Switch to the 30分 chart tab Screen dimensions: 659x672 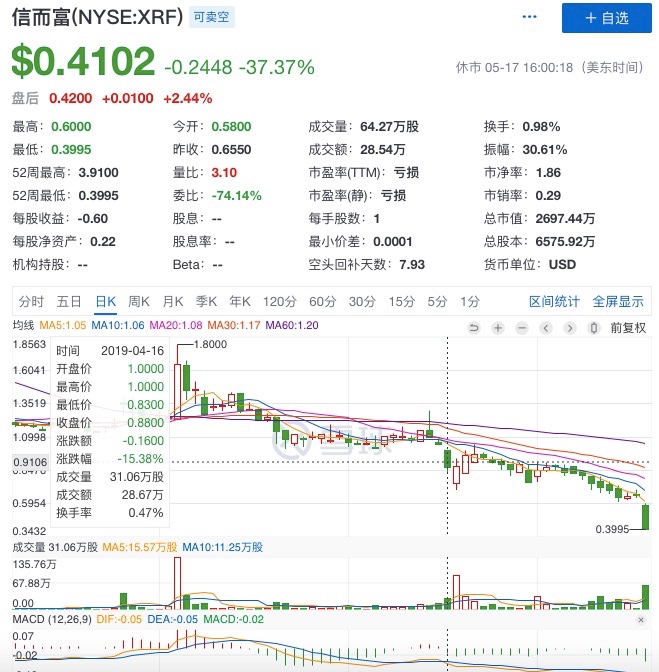(x=362, y=302)
